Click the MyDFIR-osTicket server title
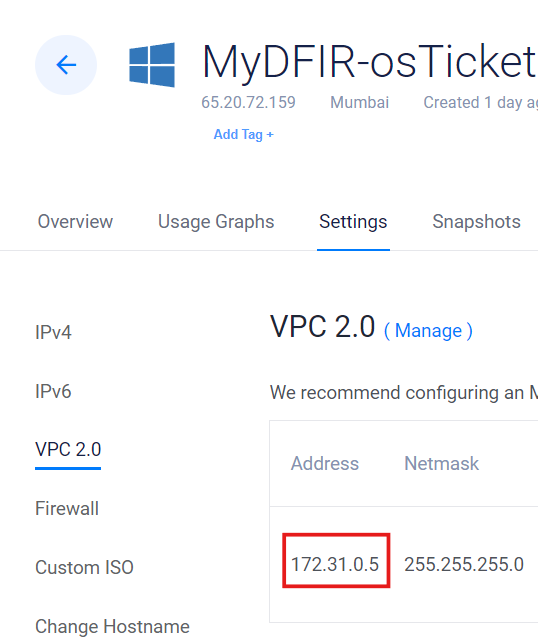This screenshot has width=538, height=640. click(x=369, y=62)
